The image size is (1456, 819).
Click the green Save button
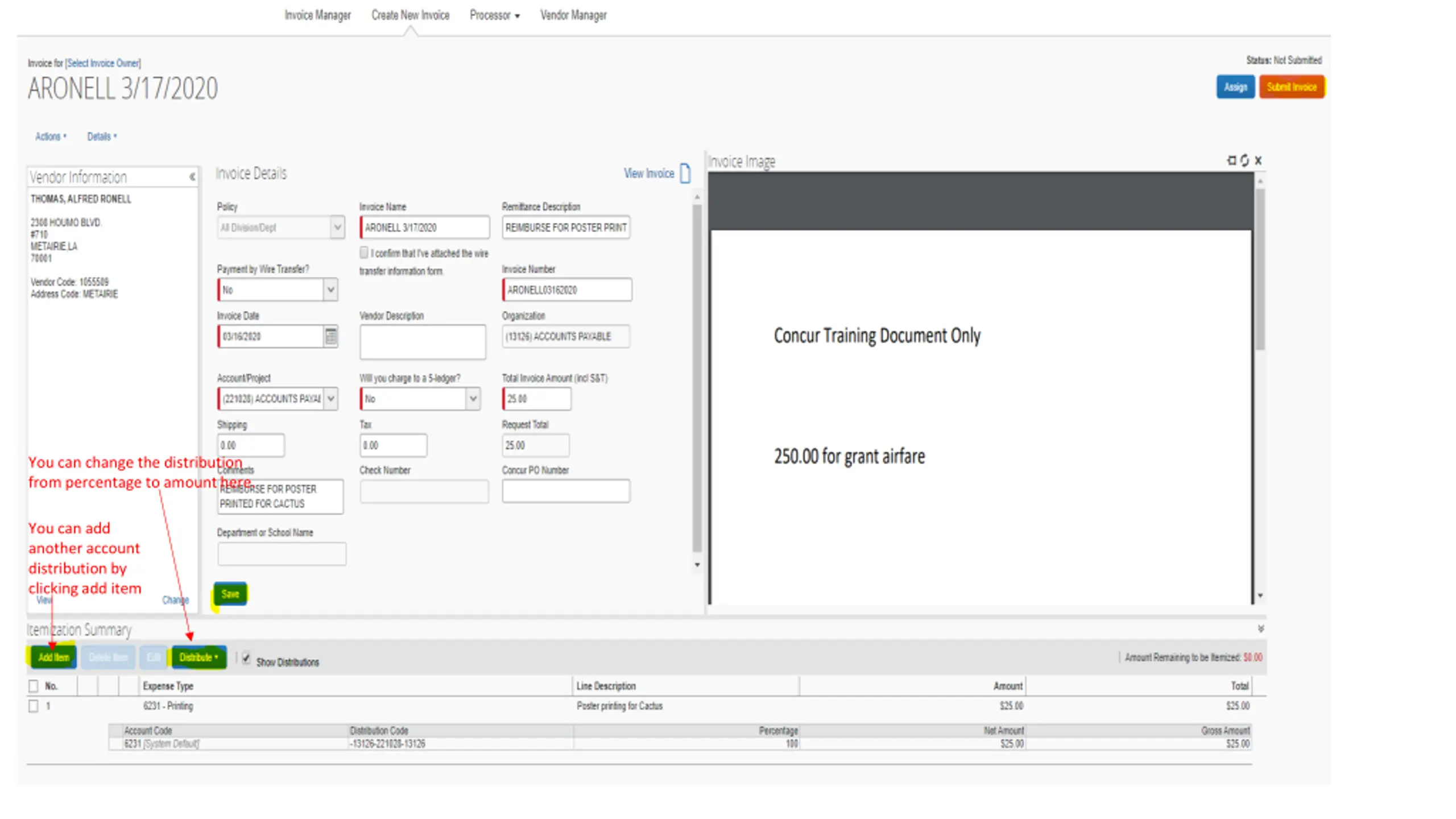[230, 594]
